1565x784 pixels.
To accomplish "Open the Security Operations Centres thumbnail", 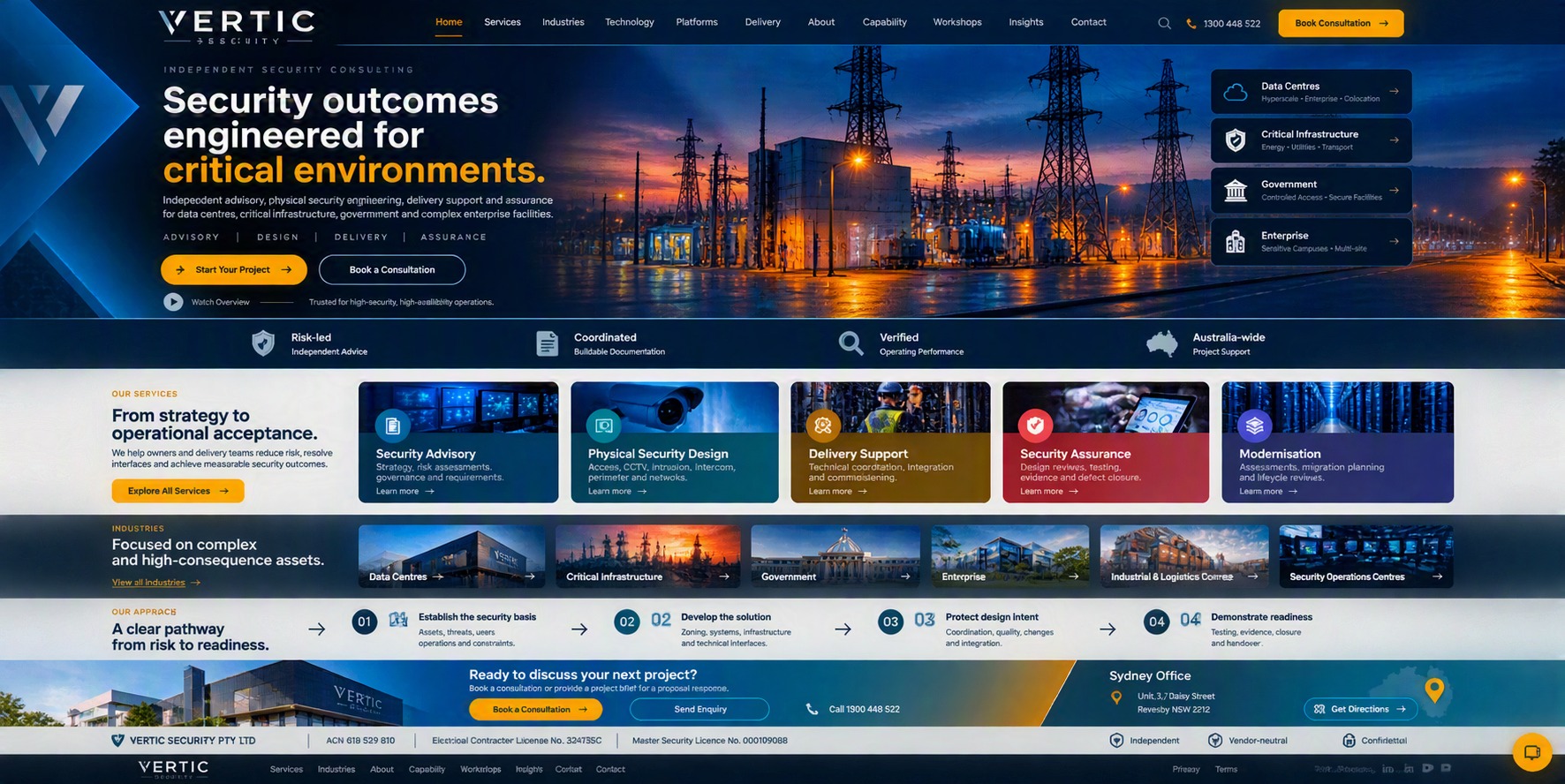I will (x=1365, y=556).
